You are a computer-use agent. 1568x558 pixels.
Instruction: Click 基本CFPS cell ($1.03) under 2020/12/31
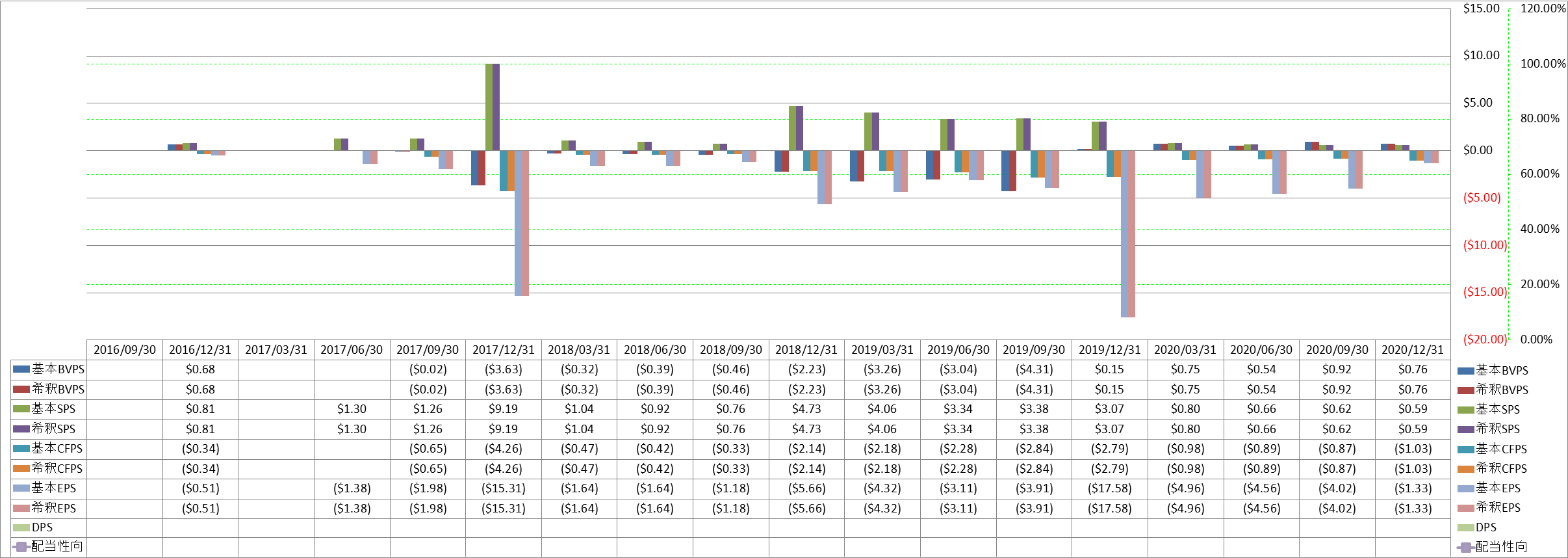tap(1413, 449)
